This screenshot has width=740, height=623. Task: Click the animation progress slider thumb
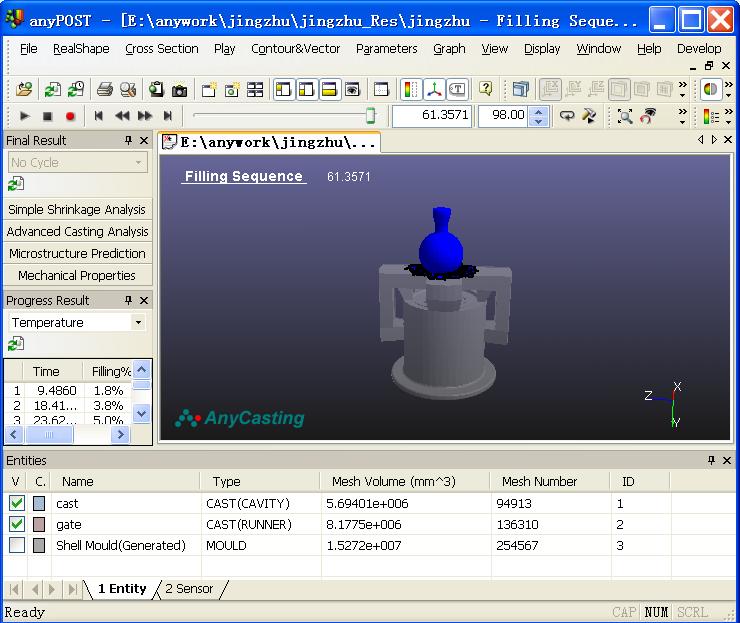370,115
